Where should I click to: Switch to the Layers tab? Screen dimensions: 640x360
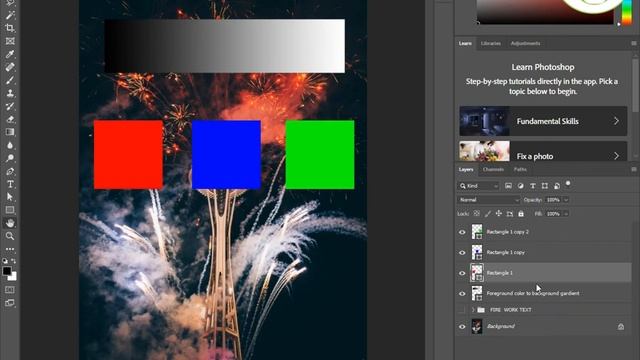pos(466,169)
